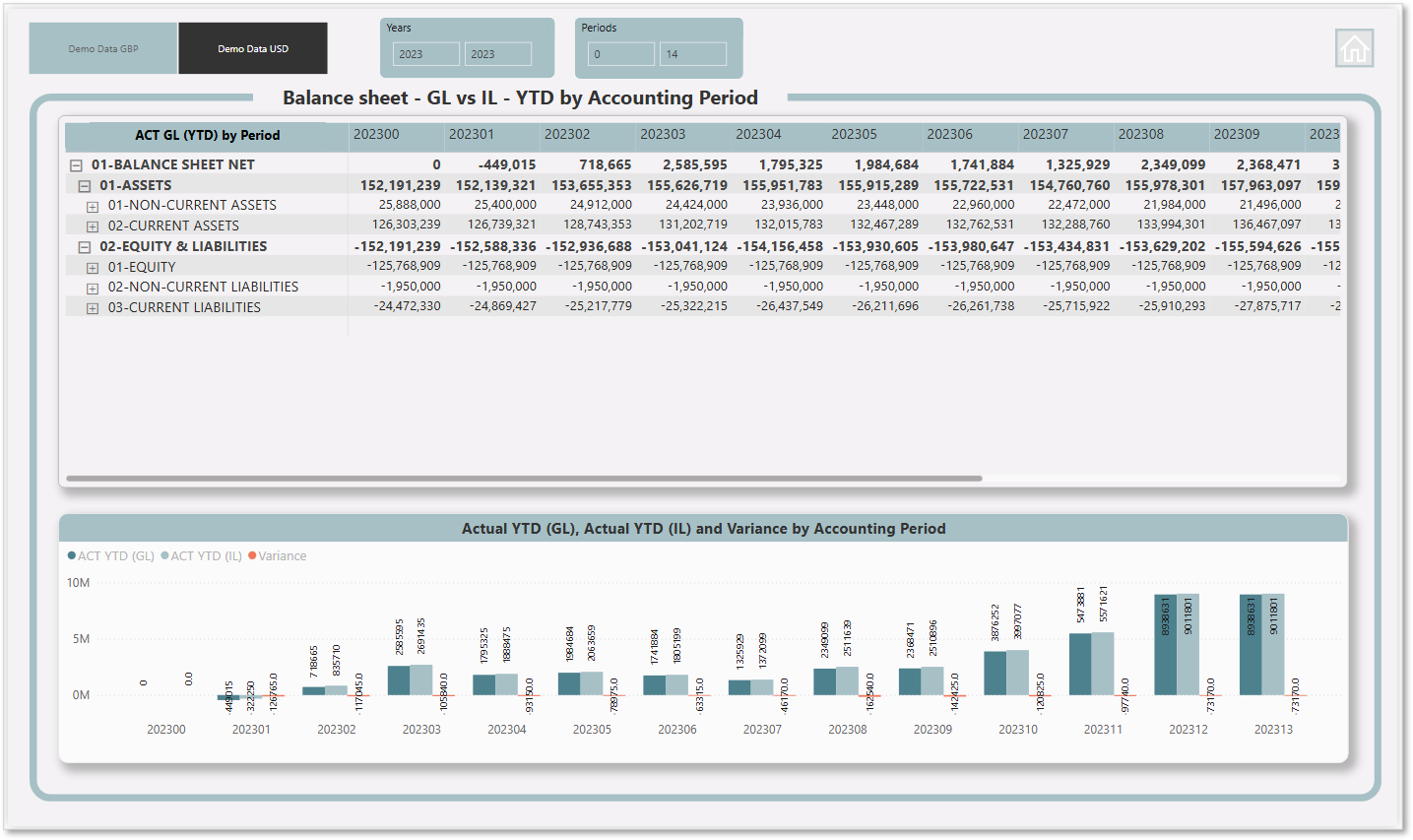The height and width of the screenshot is (840, 1413).
Task: Edit the Years start value 2023
Action: pos(426,54)
